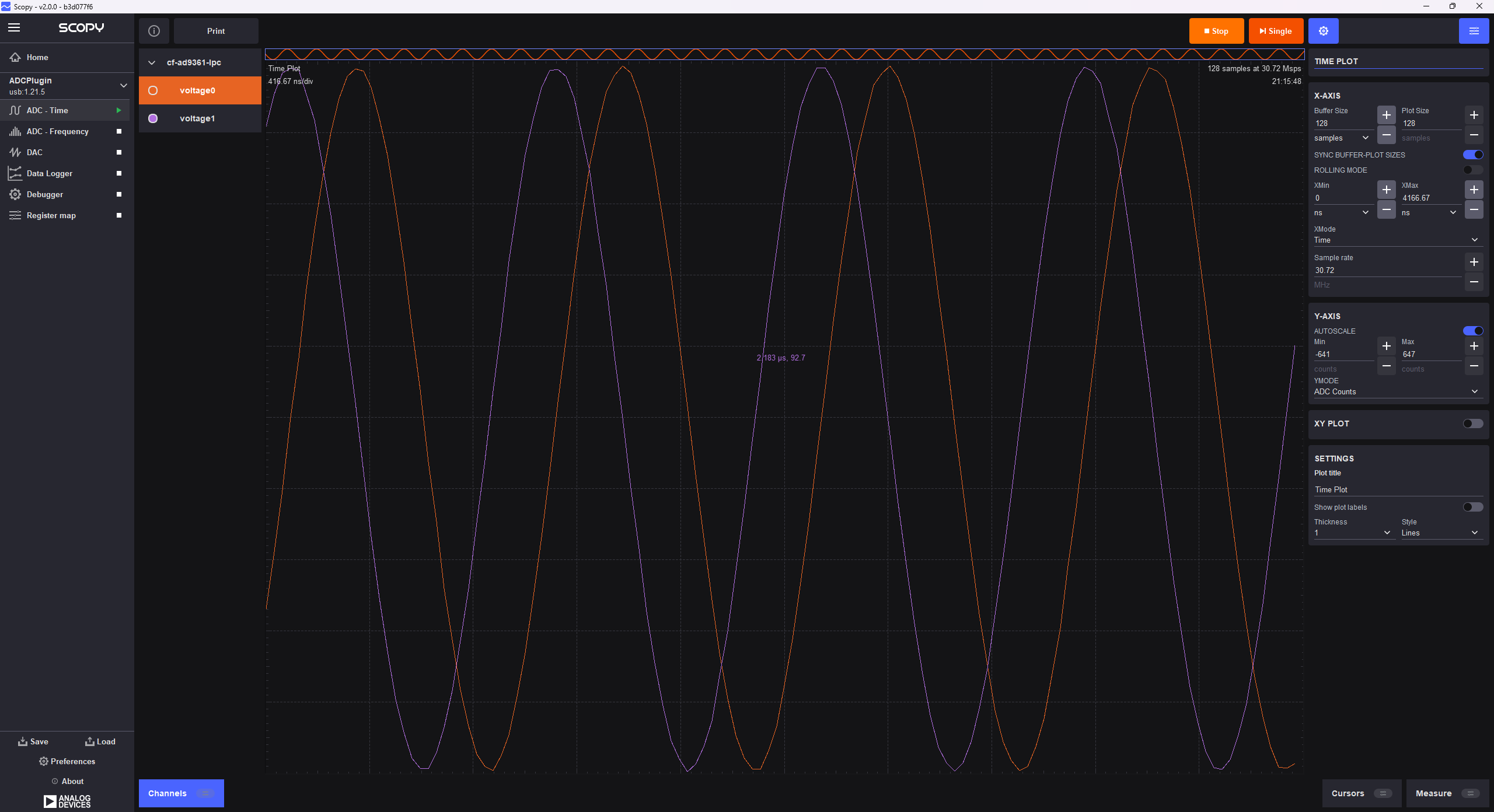Open the Register map icon

[x=15, y=215]
